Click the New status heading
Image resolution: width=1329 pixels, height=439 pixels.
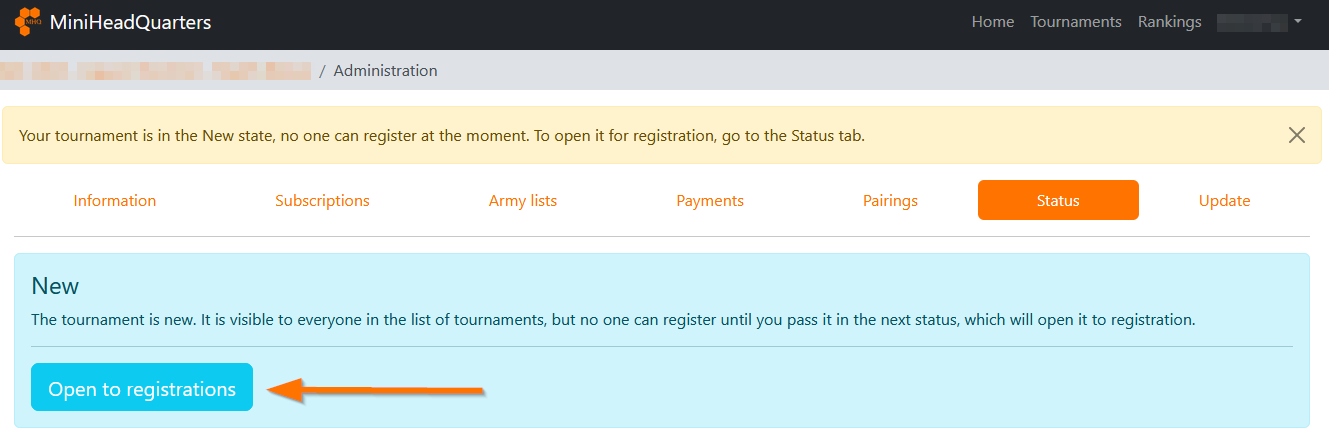pyautogui.click(x=55, y=286)
